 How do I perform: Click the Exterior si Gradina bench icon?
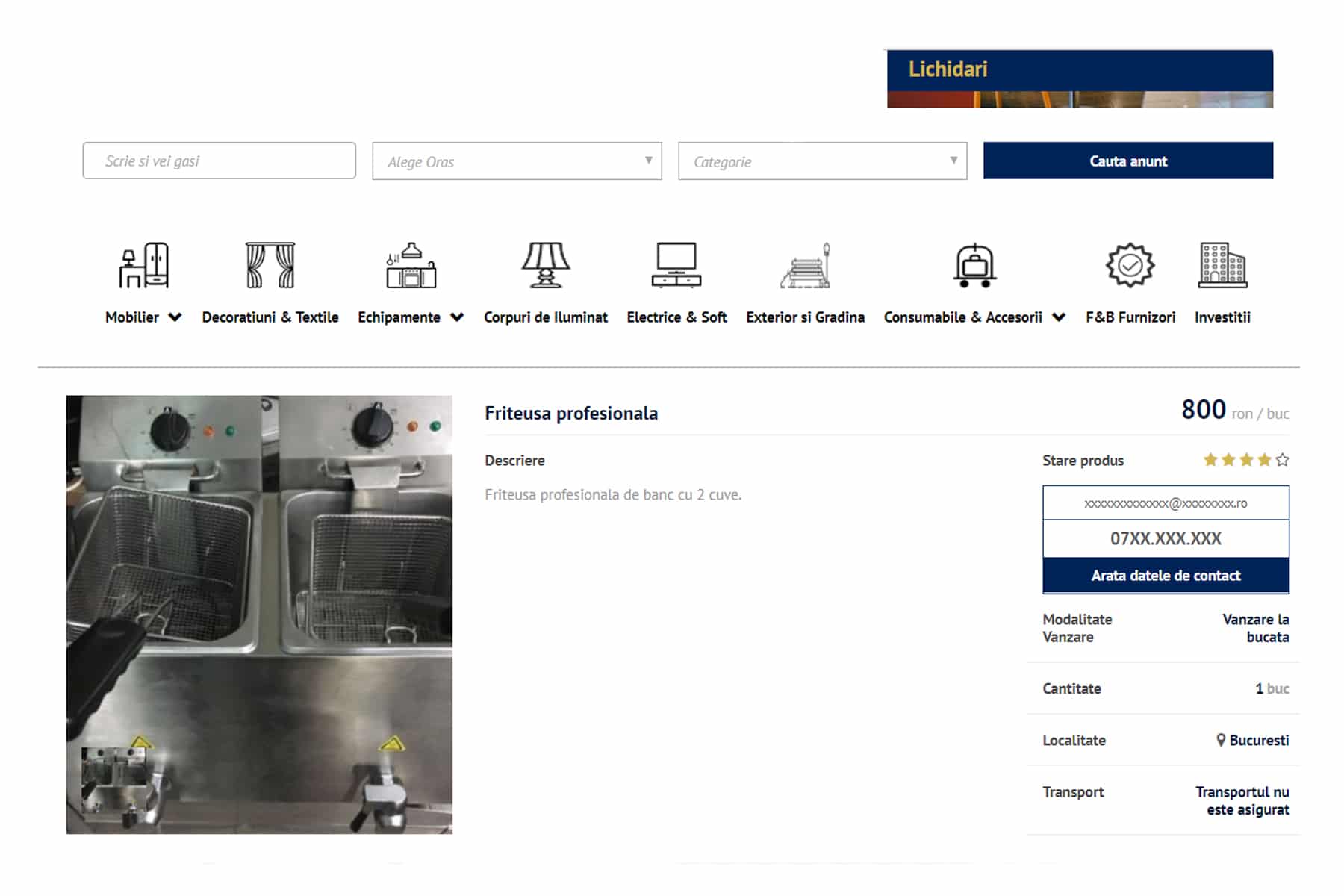coord(806,265)
